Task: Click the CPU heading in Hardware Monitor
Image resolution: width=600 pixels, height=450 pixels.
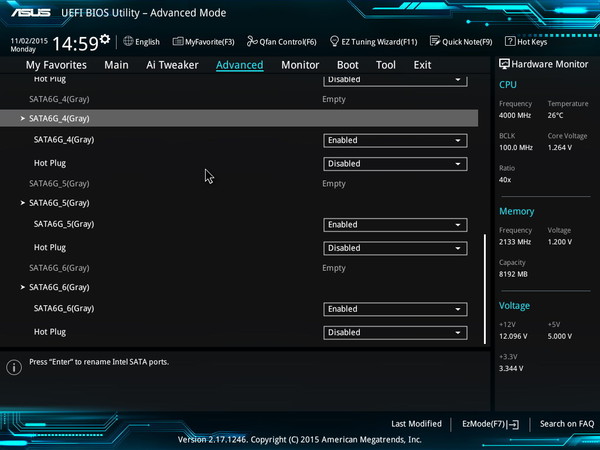Action: [508, 85]
